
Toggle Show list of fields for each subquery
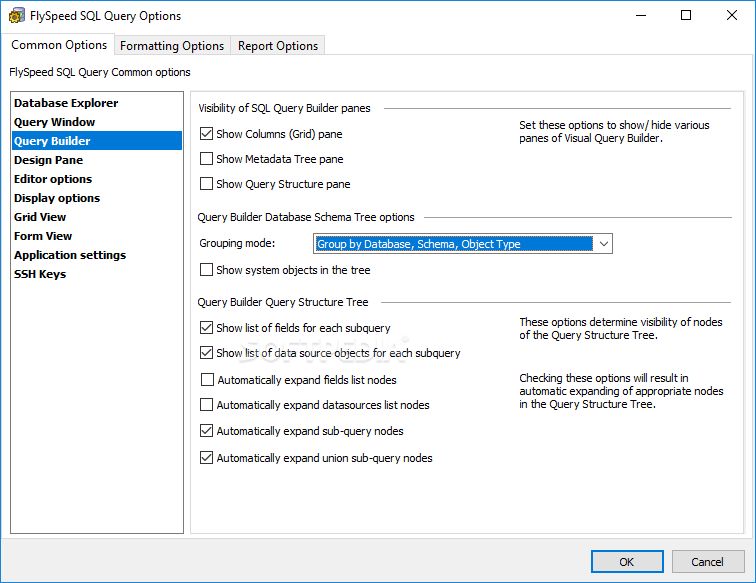point(206,328)
